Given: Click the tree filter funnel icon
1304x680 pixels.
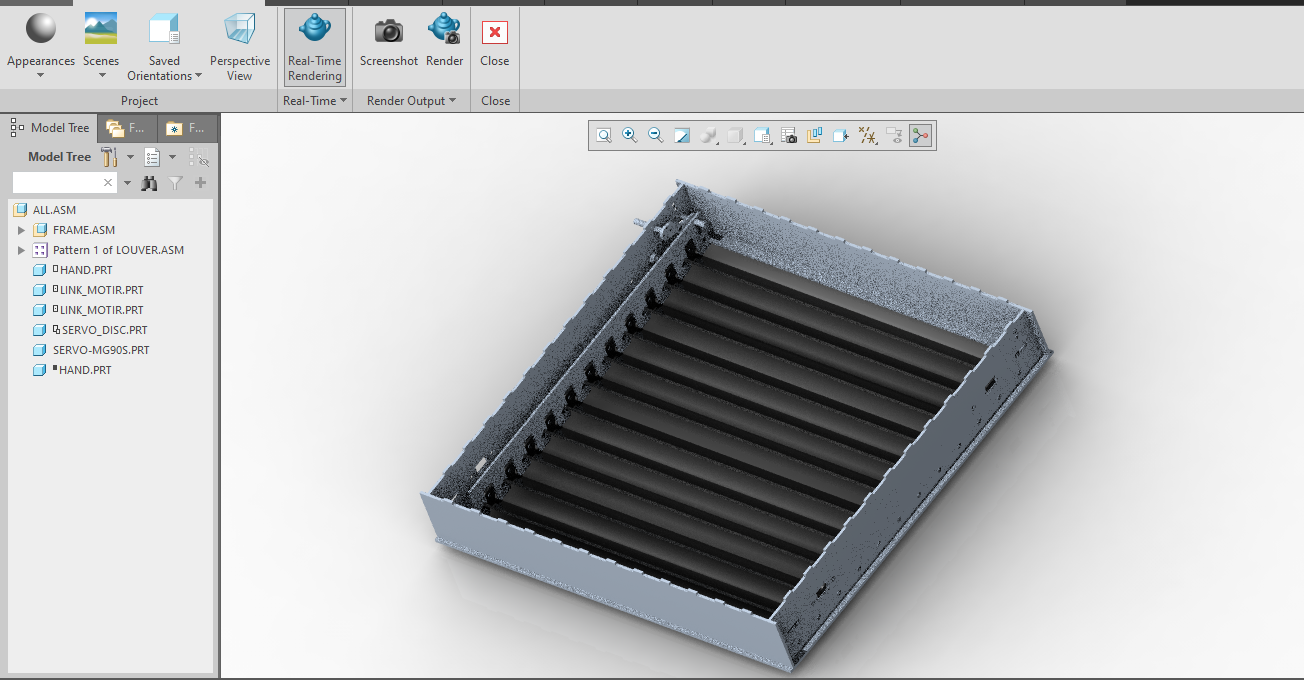Looking at the screenshot, I should tap(176, 183).
